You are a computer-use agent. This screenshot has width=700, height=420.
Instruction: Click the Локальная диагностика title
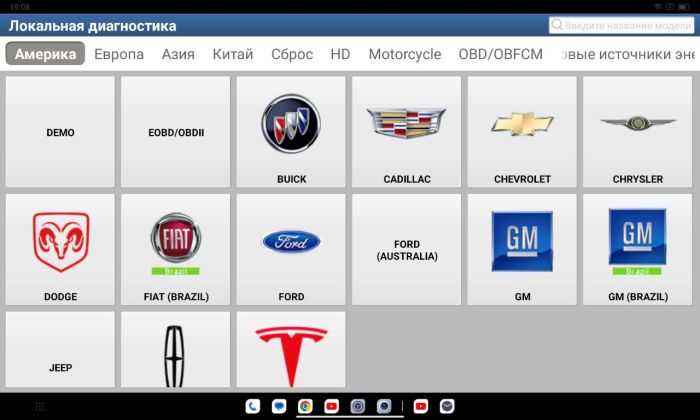[x=92, y=25]
